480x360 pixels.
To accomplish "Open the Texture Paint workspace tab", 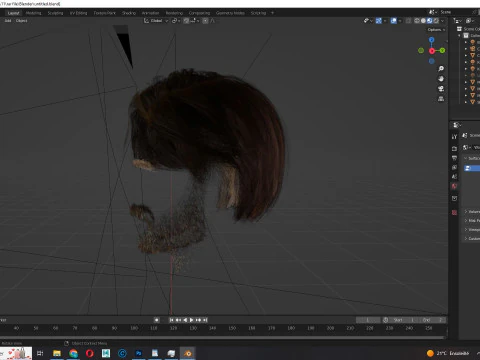I will point(105,13).
